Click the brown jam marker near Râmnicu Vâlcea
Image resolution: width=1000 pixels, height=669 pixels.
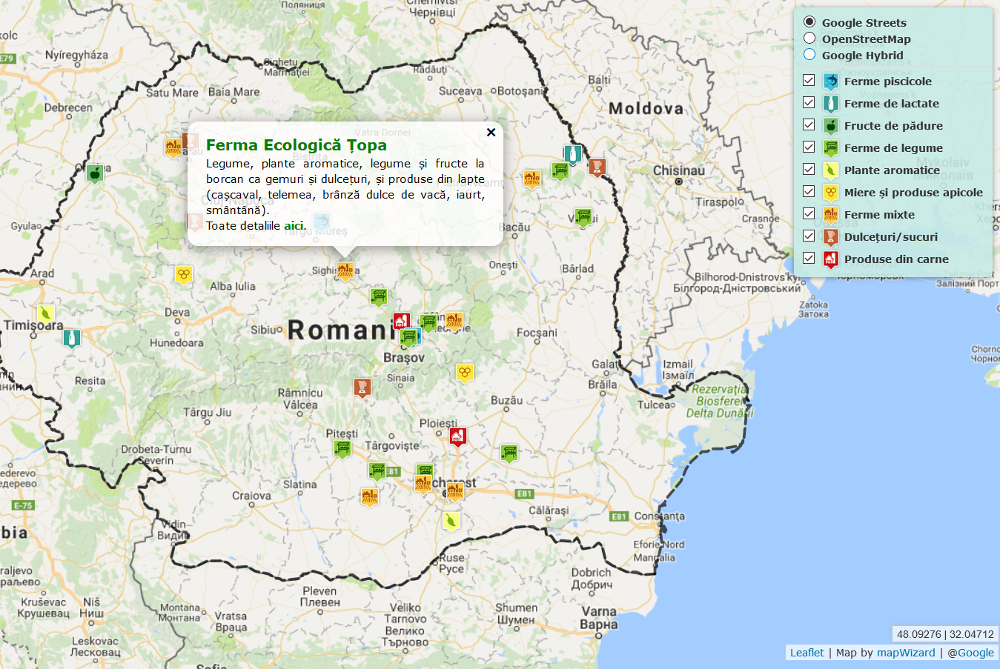[x=362, y=387]
